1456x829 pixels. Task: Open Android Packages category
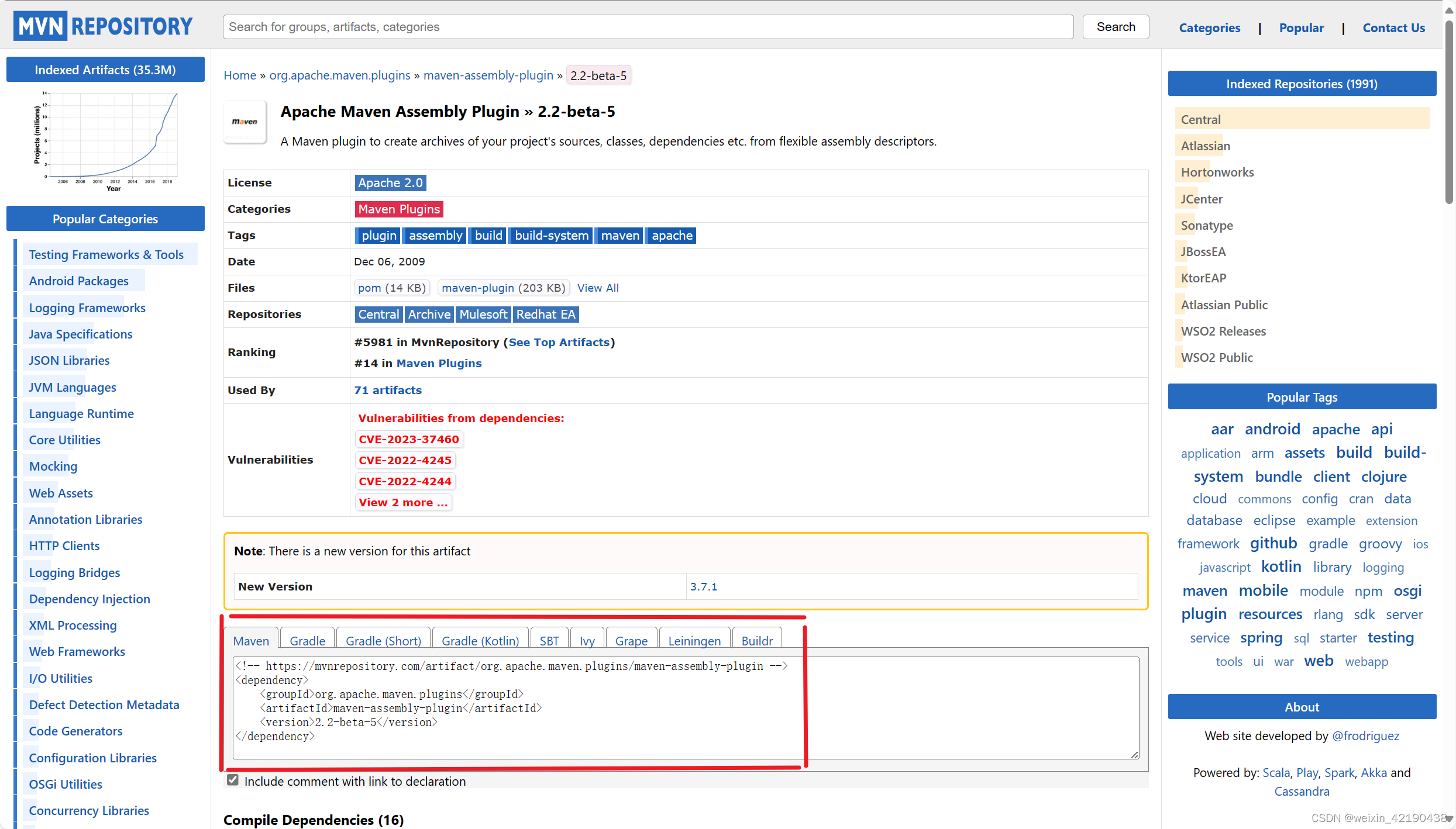pos(79,281)
